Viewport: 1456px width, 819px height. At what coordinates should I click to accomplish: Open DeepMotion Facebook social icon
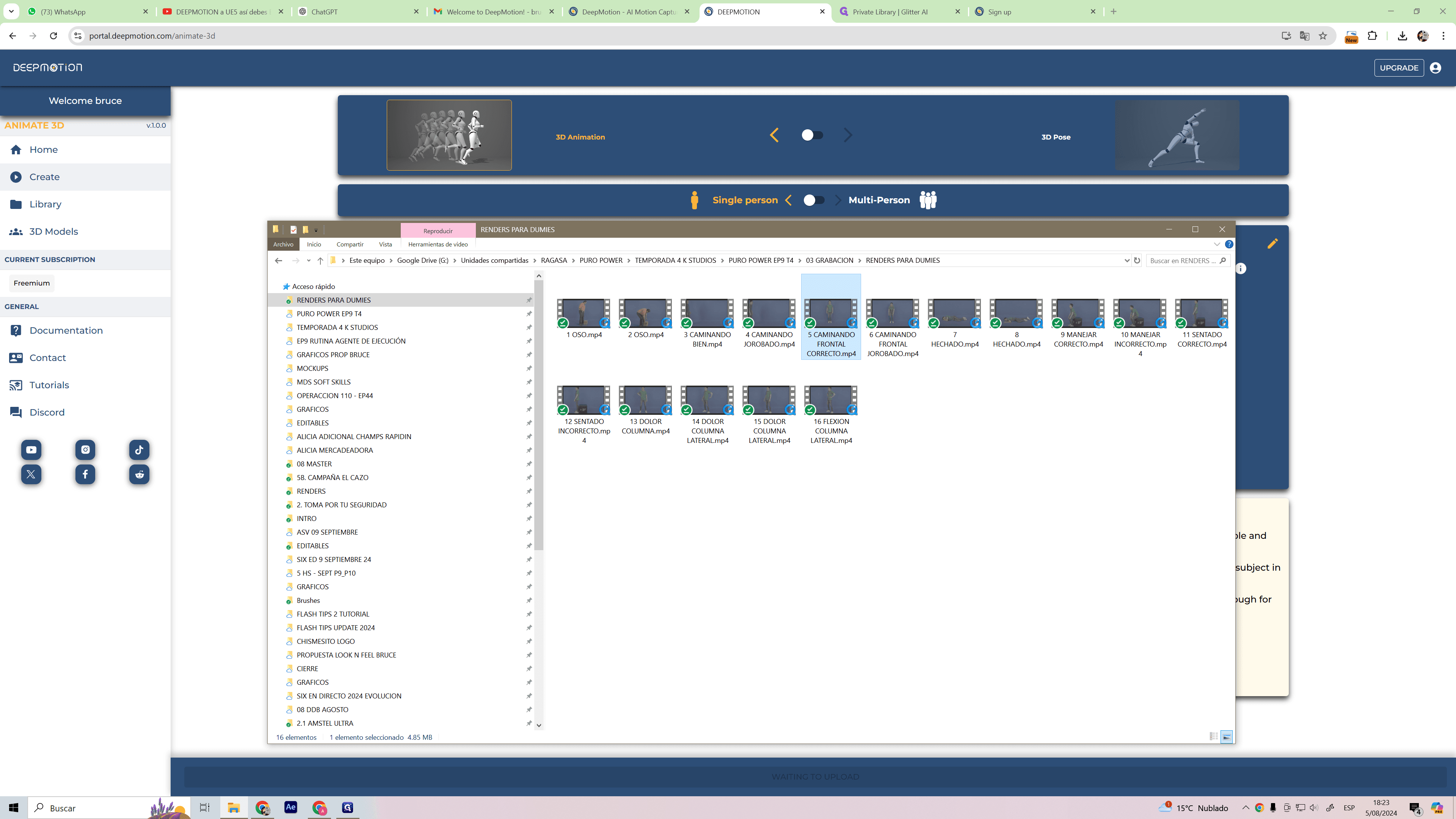coord(85,474)
